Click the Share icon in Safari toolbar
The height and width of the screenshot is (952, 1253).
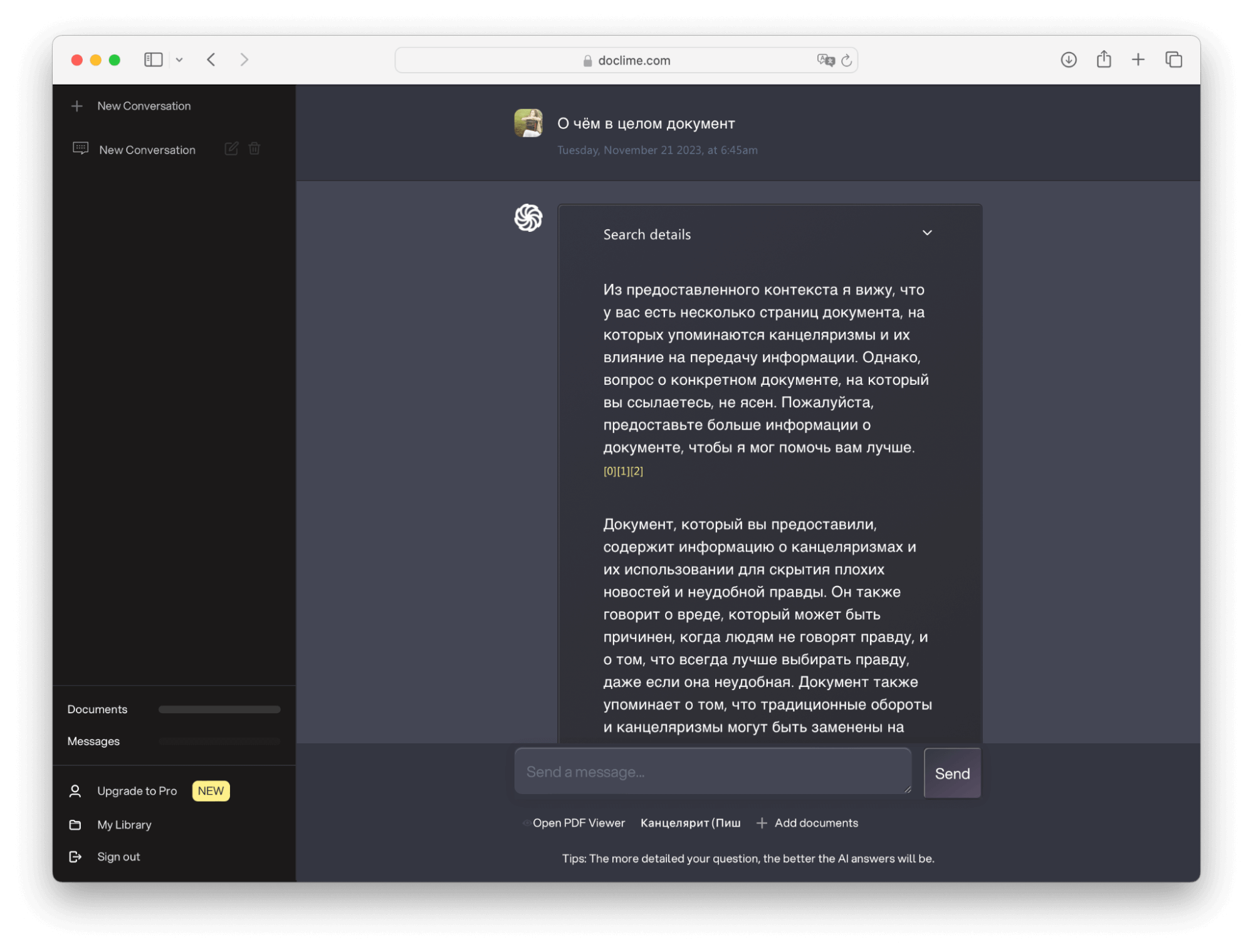coord(1104,60)
